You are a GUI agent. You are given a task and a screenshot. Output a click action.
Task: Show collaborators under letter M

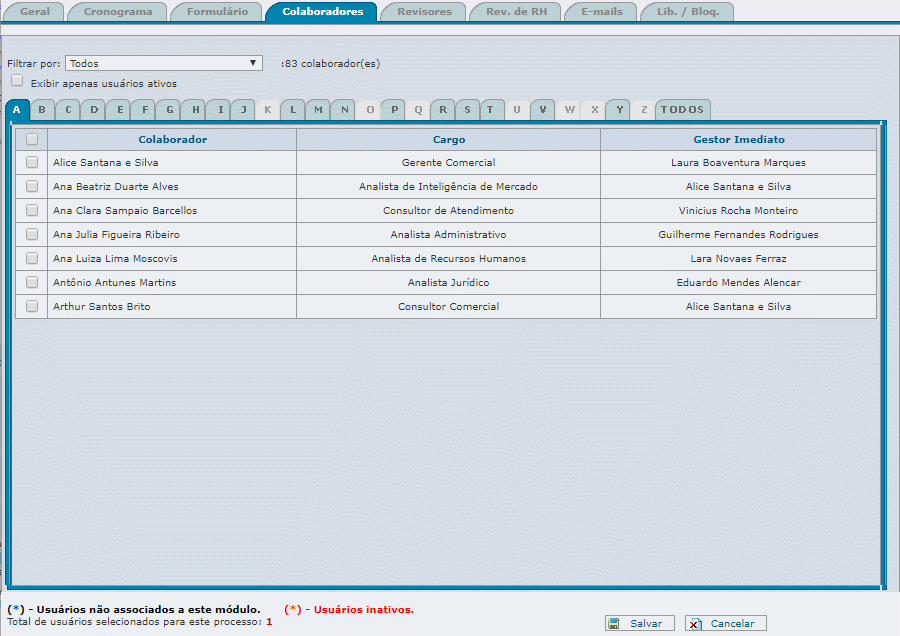[318, 109]
